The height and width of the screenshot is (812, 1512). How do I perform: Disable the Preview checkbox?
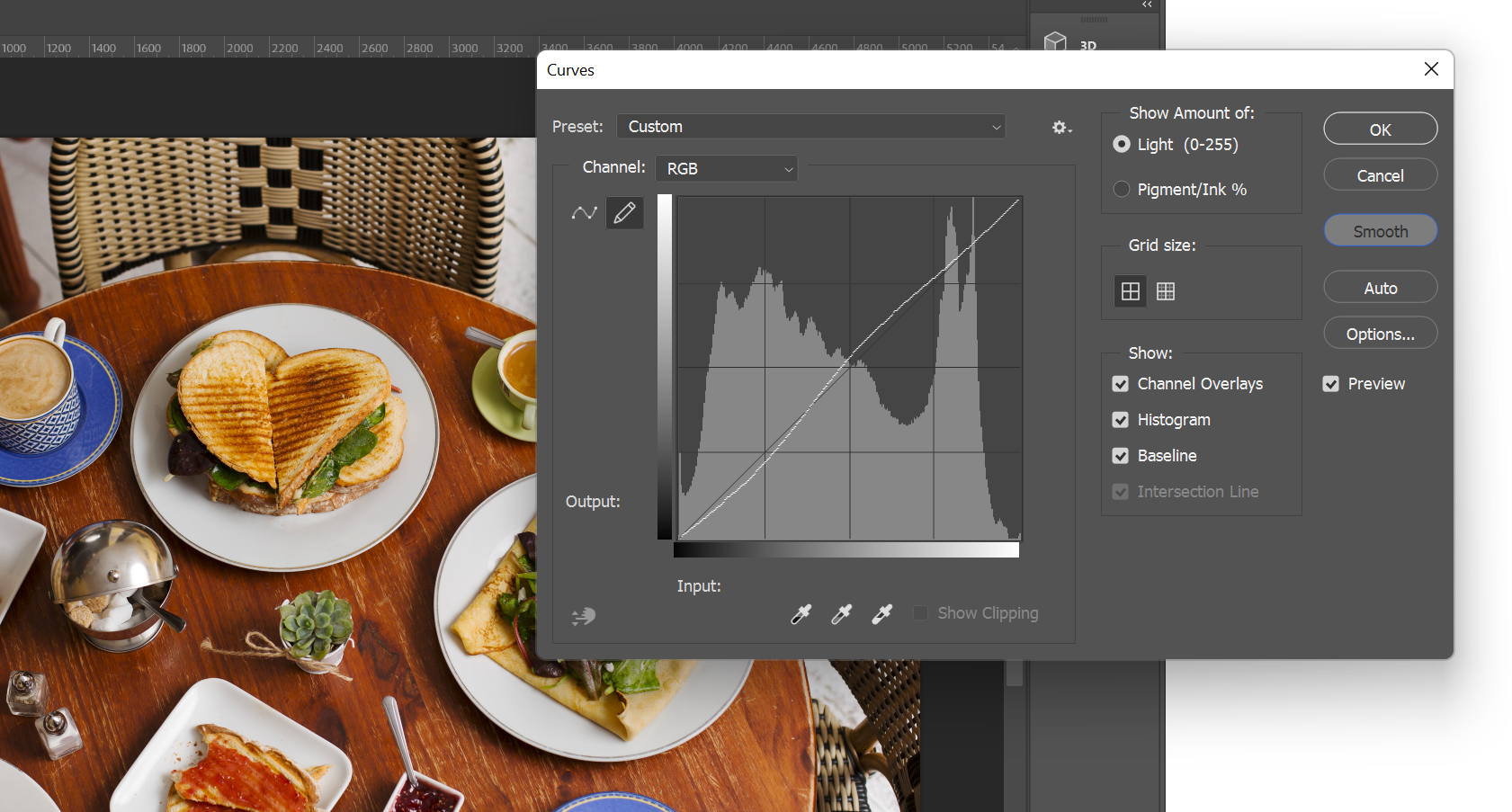tap(1331, 384)
